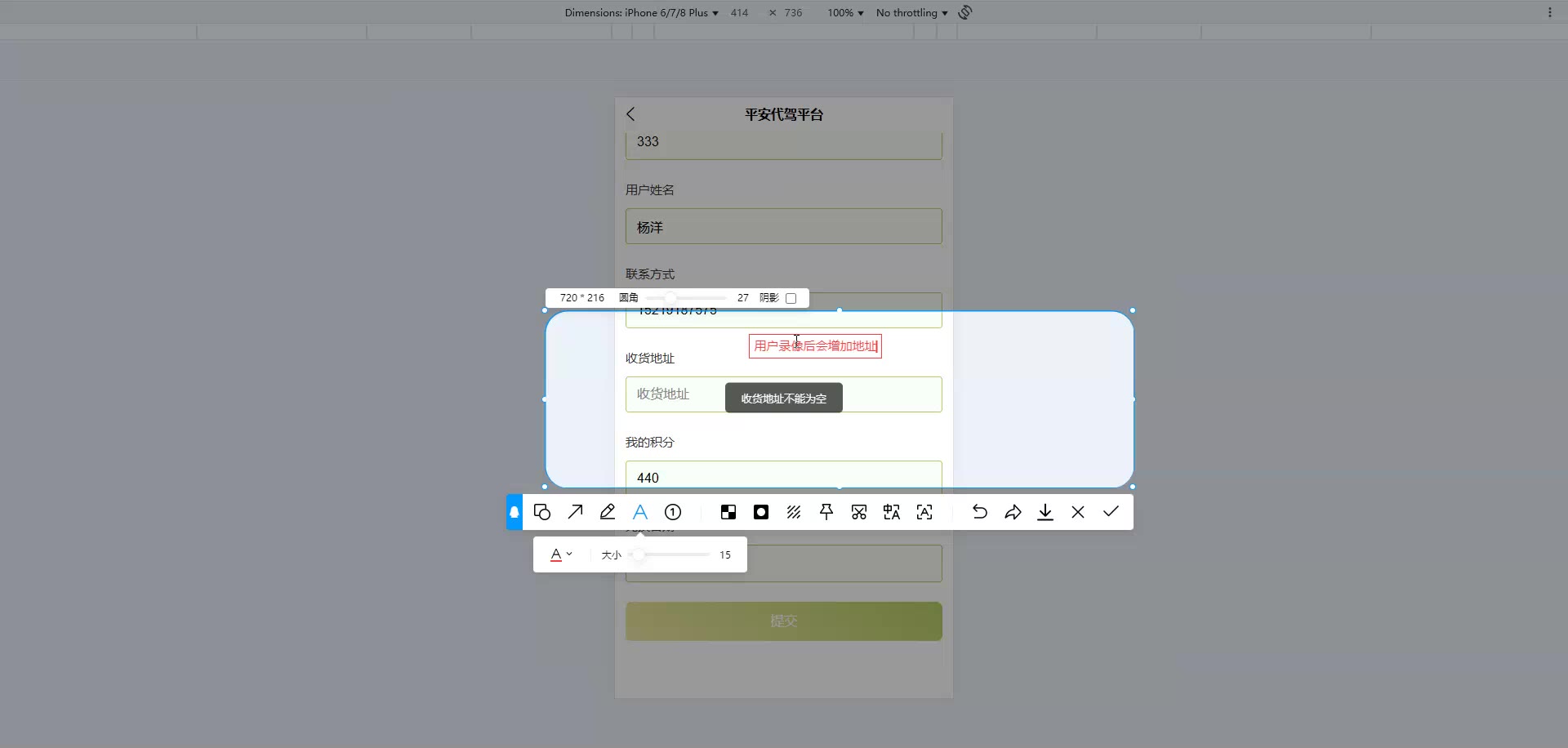1568x748 pixels.
Task: Select the mosaic checkerboard tool
Action: click(x=728, y=512)
